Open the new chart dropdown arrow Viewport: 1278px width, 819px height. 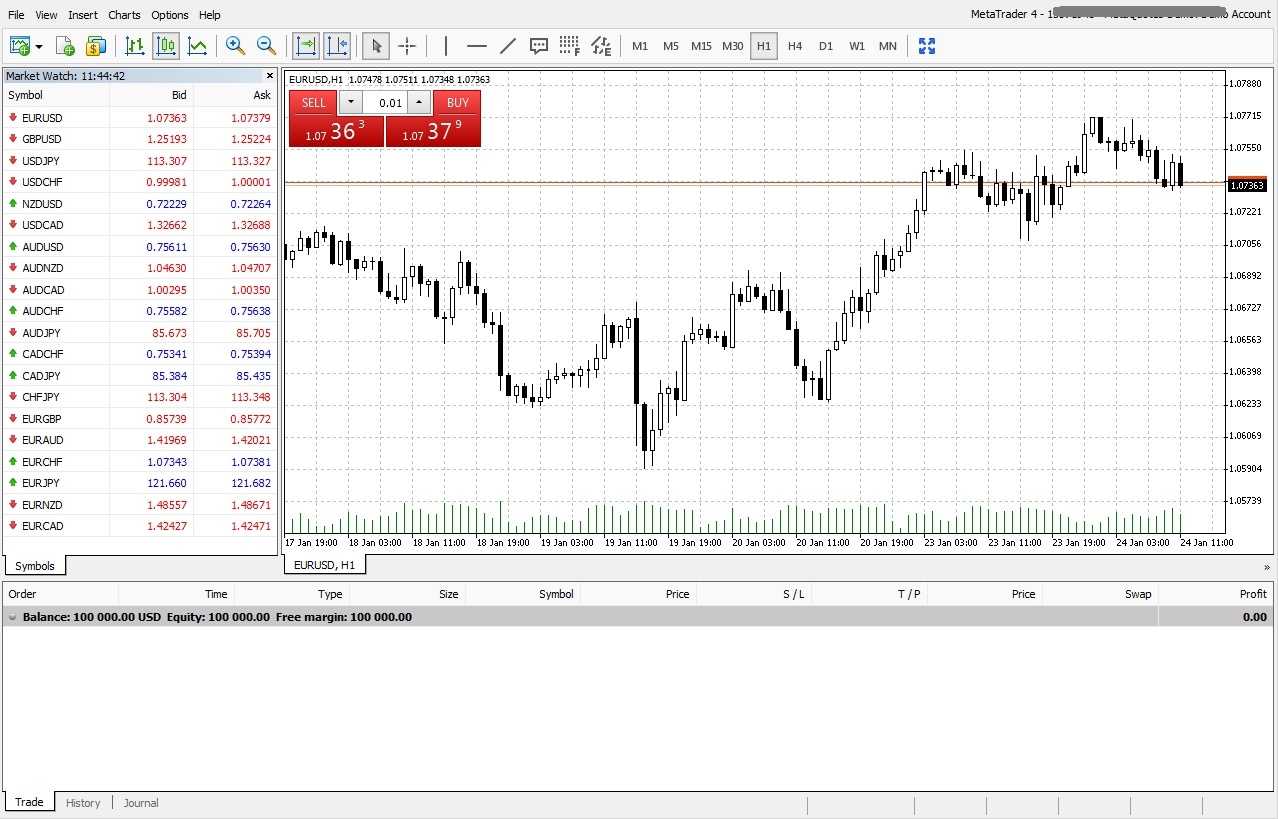point(39,46)
